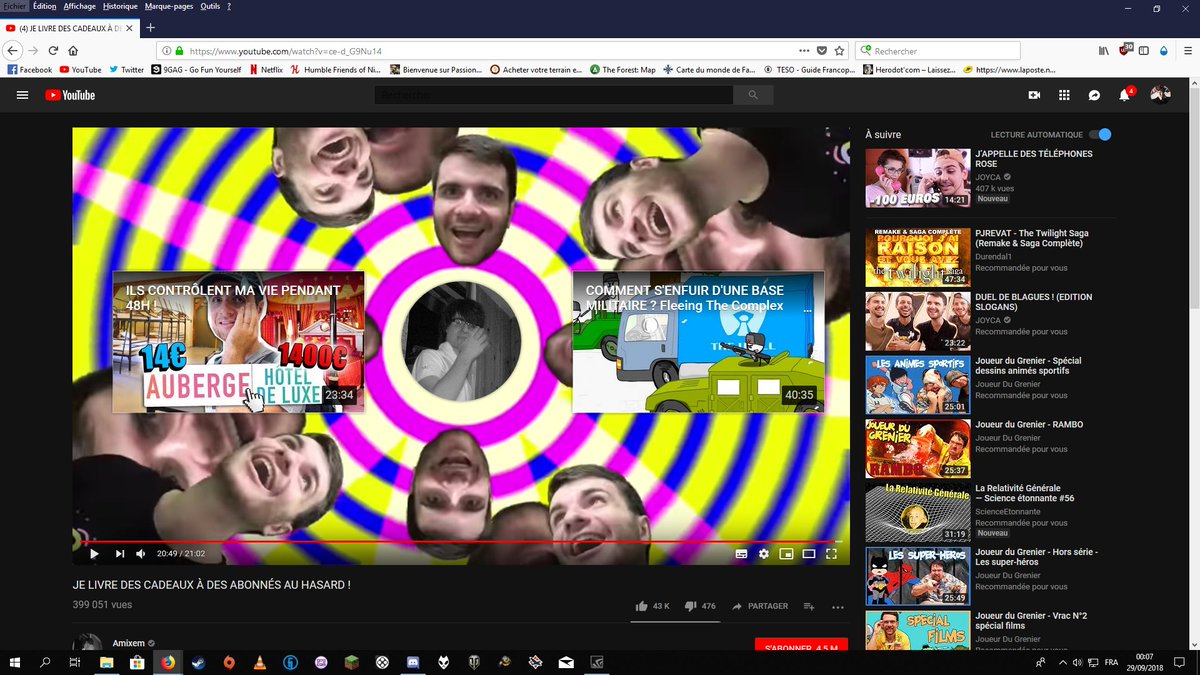Open the YouTube hamburger guide menu
Image resolution: width=1200 pixels, height=675 pixels.
pos(22,95)
